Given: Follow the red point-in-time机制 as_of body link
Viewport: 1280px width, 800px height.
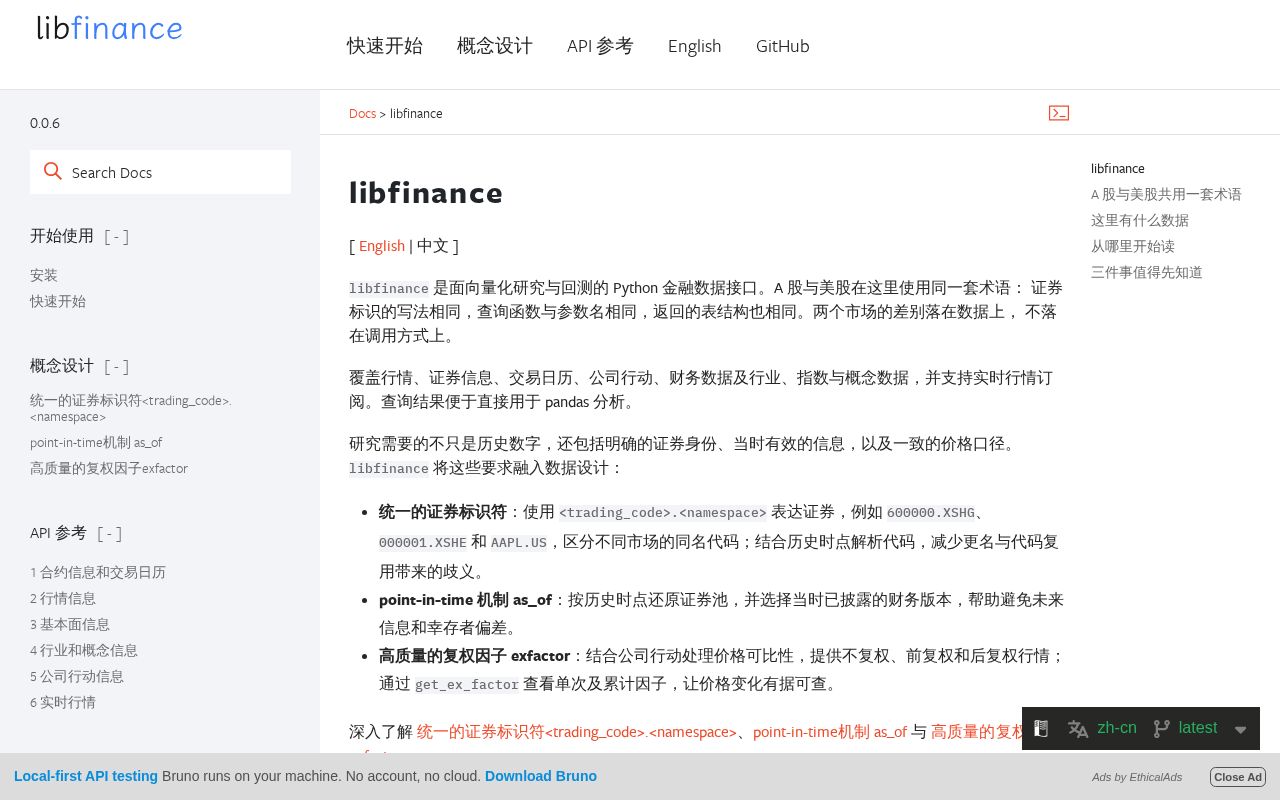Looking at the screenshot, I should [830, 731].
